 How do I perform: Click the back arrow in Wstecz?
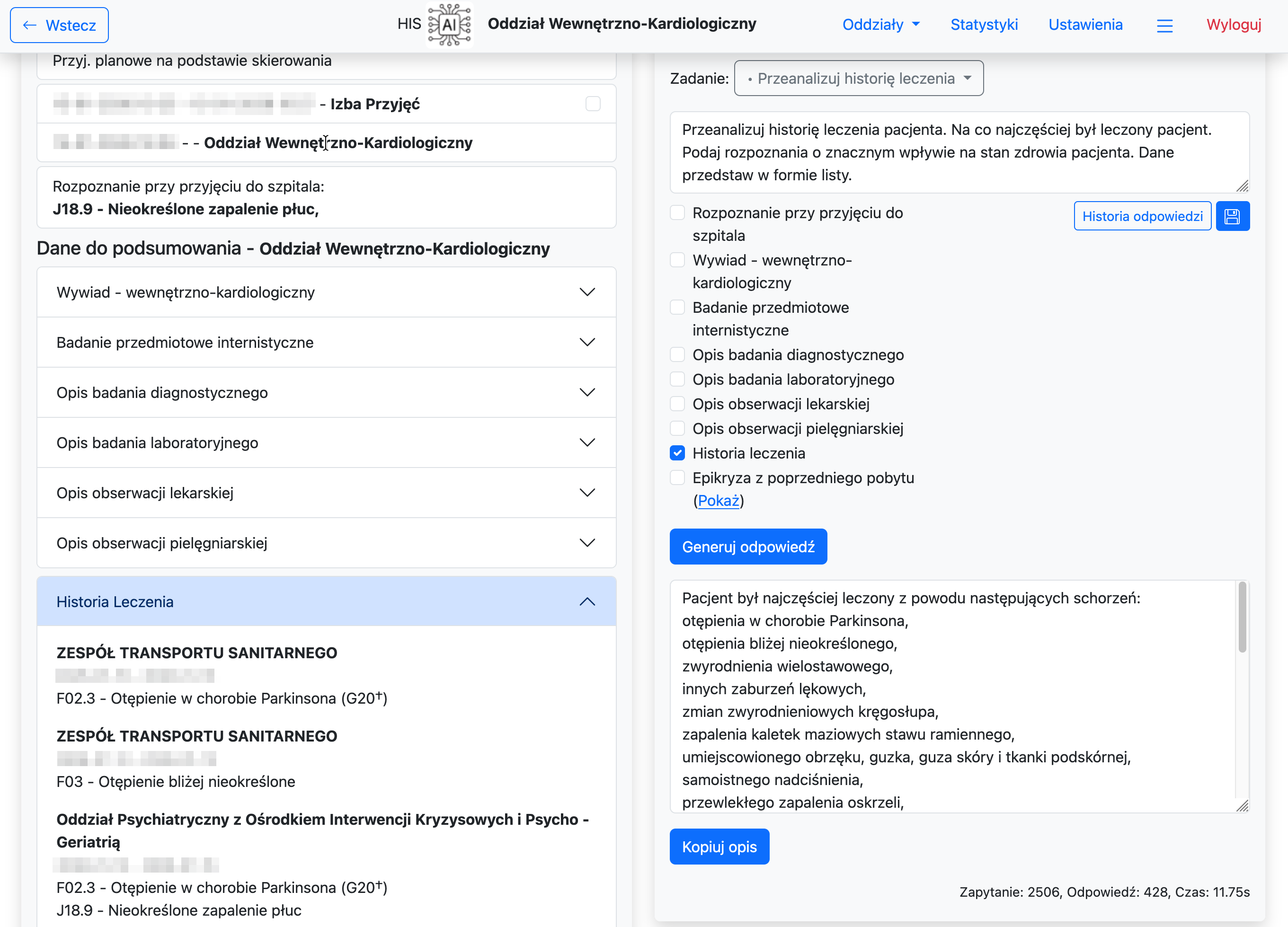29,25
